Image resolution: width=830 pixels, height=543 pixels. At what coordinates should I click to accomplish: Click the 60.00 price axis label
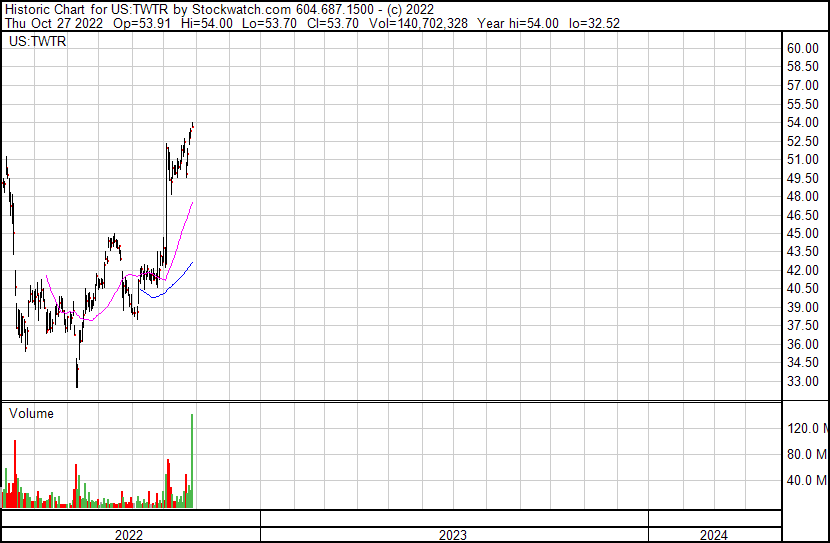[803, 48]
